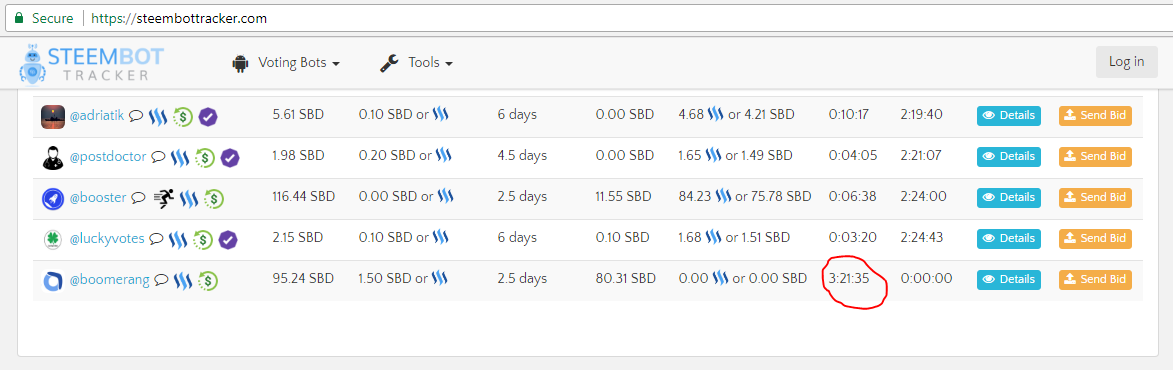Click the purple verified badge for @luckyvotes
Image resolution: width=1173 pixels, height=370 pixels.
coord(228,240)
